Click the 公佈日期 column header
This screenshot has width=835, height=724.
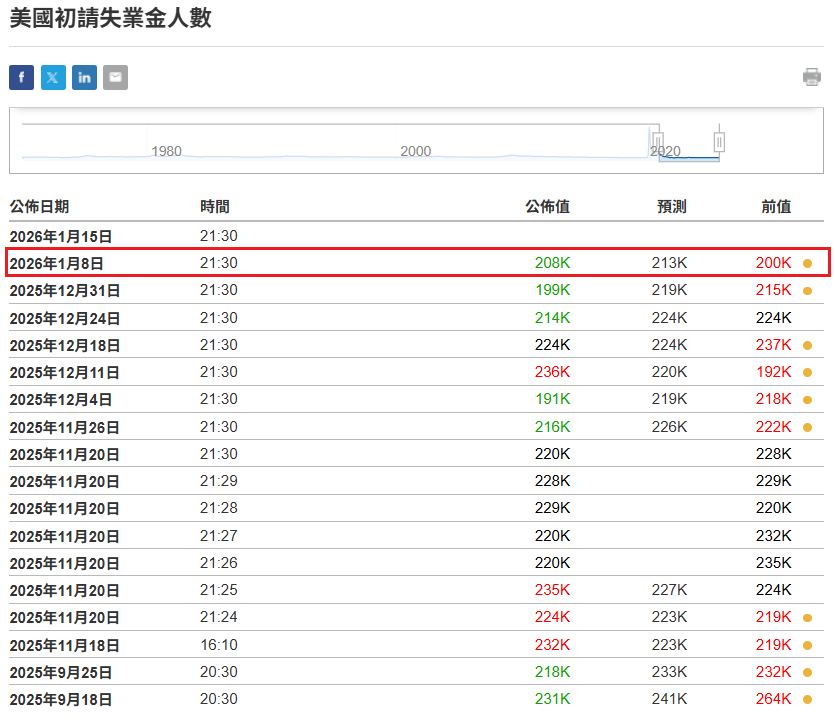[x=40, y=207]
